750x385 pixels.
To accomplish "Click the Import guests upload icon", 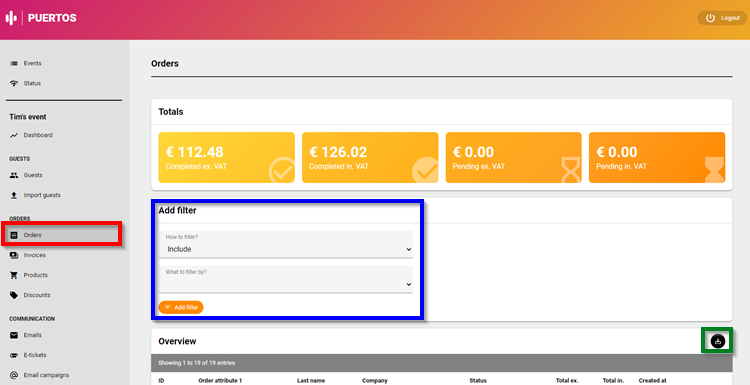I will (x=14, y=195).
